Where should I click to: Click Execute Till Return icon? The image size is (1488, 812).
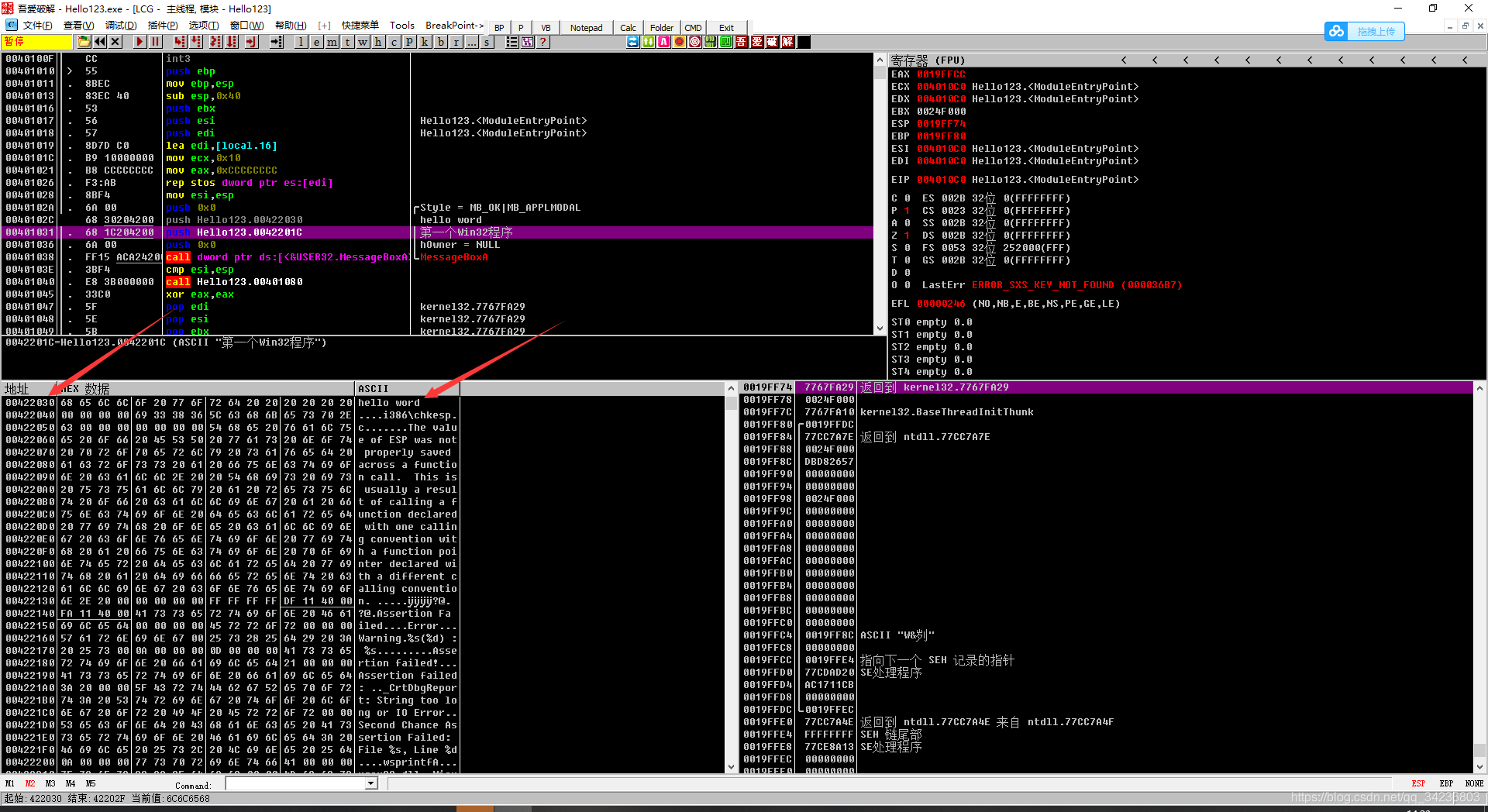click(x=251, y=42)
